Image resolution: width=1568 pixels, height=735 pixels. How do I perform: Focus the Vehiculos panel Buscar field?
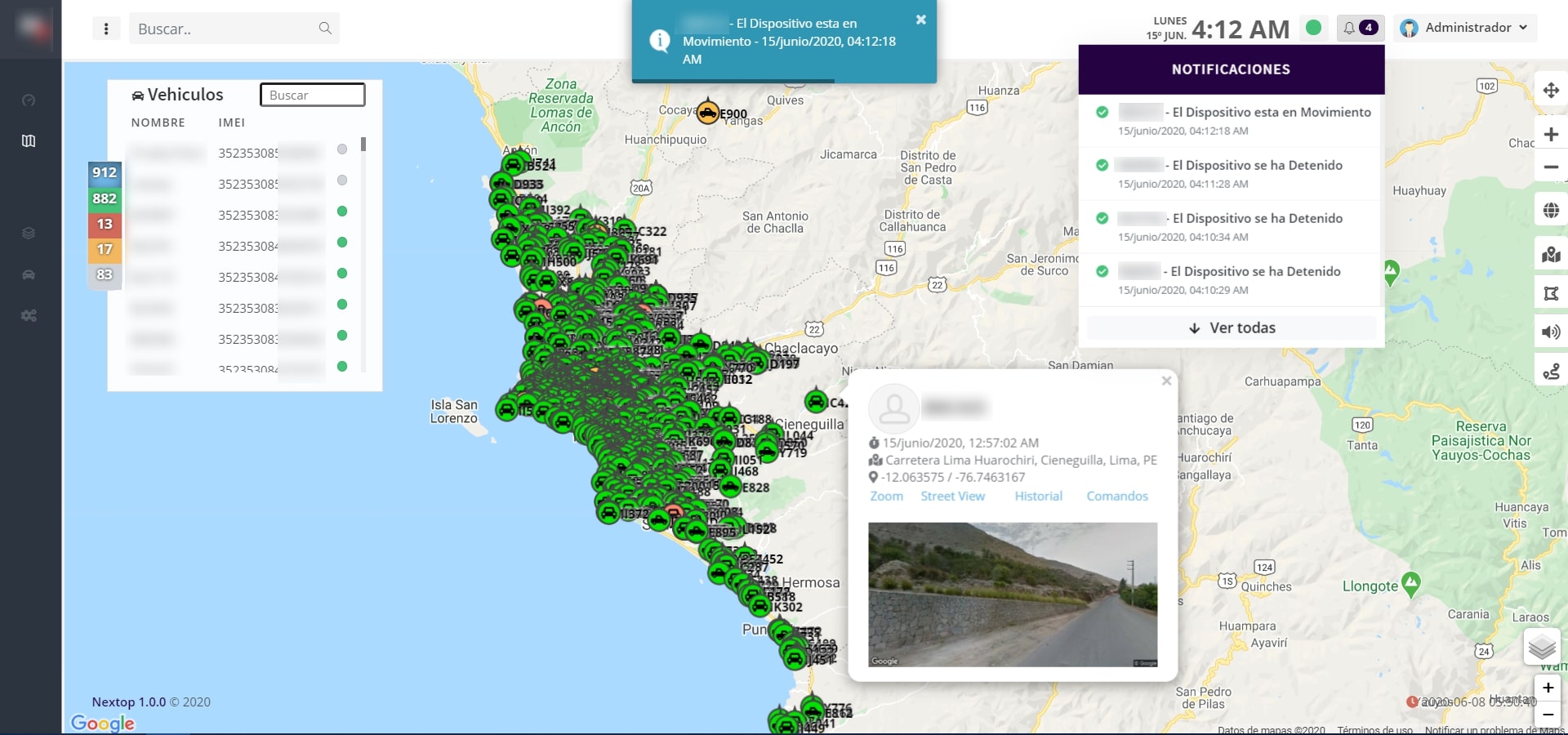point(312,95)
